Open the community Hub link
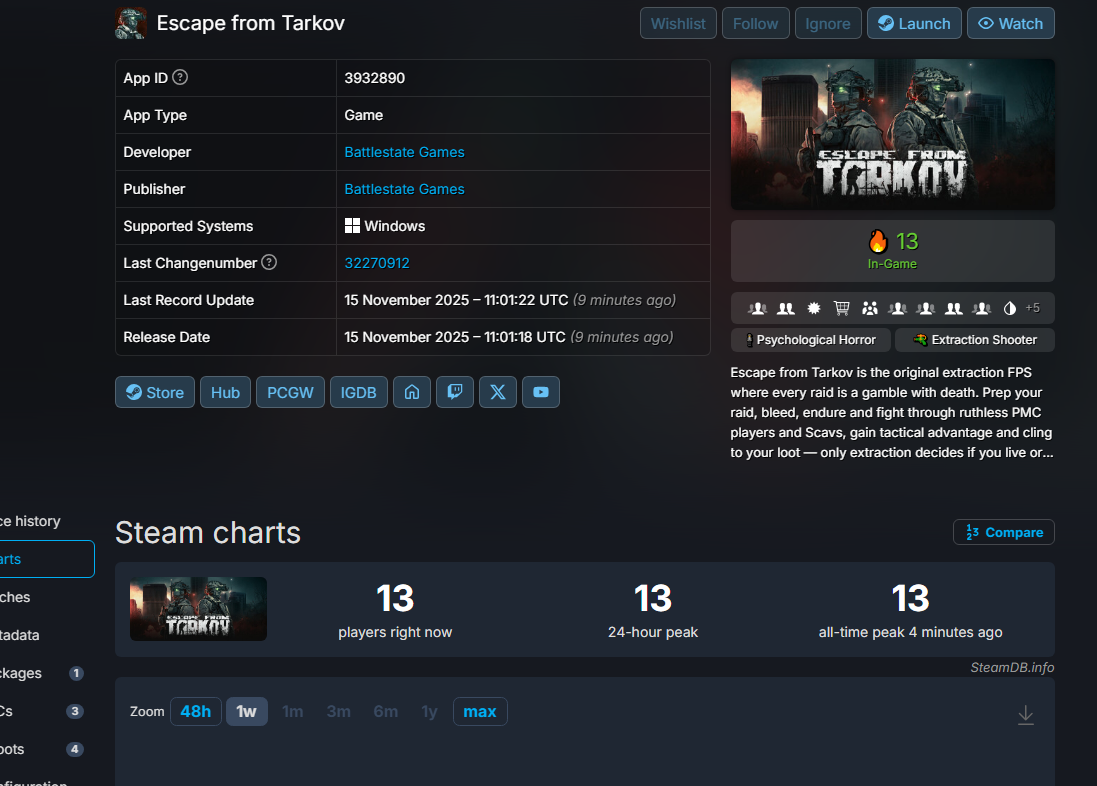 [225, 392]
